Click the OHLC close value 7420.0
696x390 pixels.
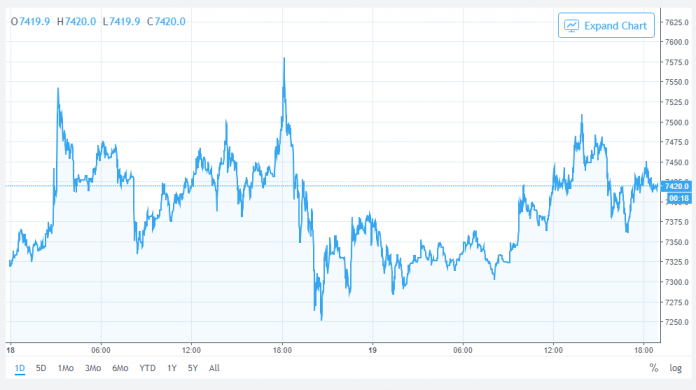tap(170, 21)
